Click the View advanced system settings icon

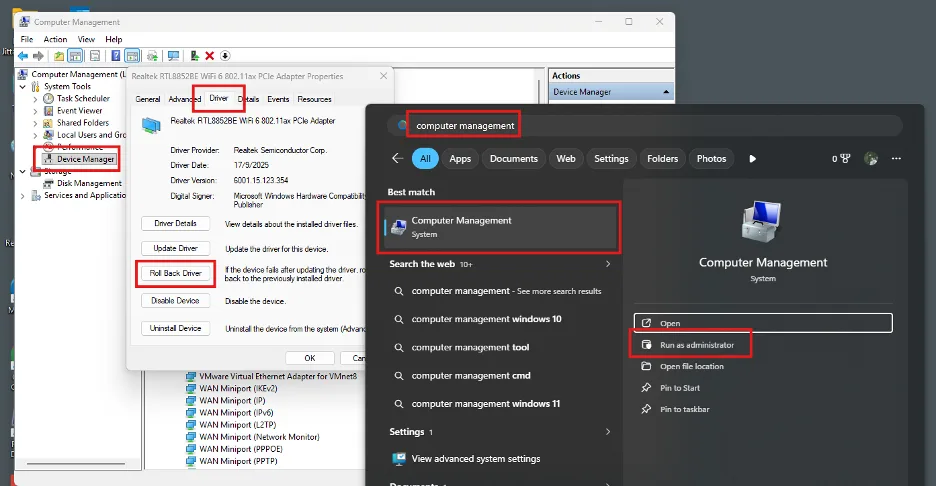click(399, 459)
